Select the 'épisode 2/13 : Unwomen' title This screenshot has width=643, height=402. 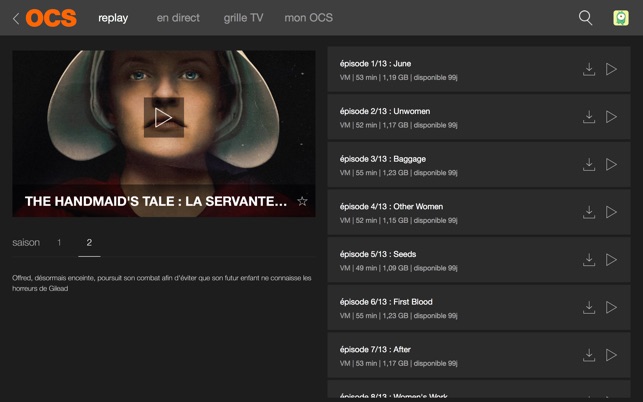click(x=385, y=111)
